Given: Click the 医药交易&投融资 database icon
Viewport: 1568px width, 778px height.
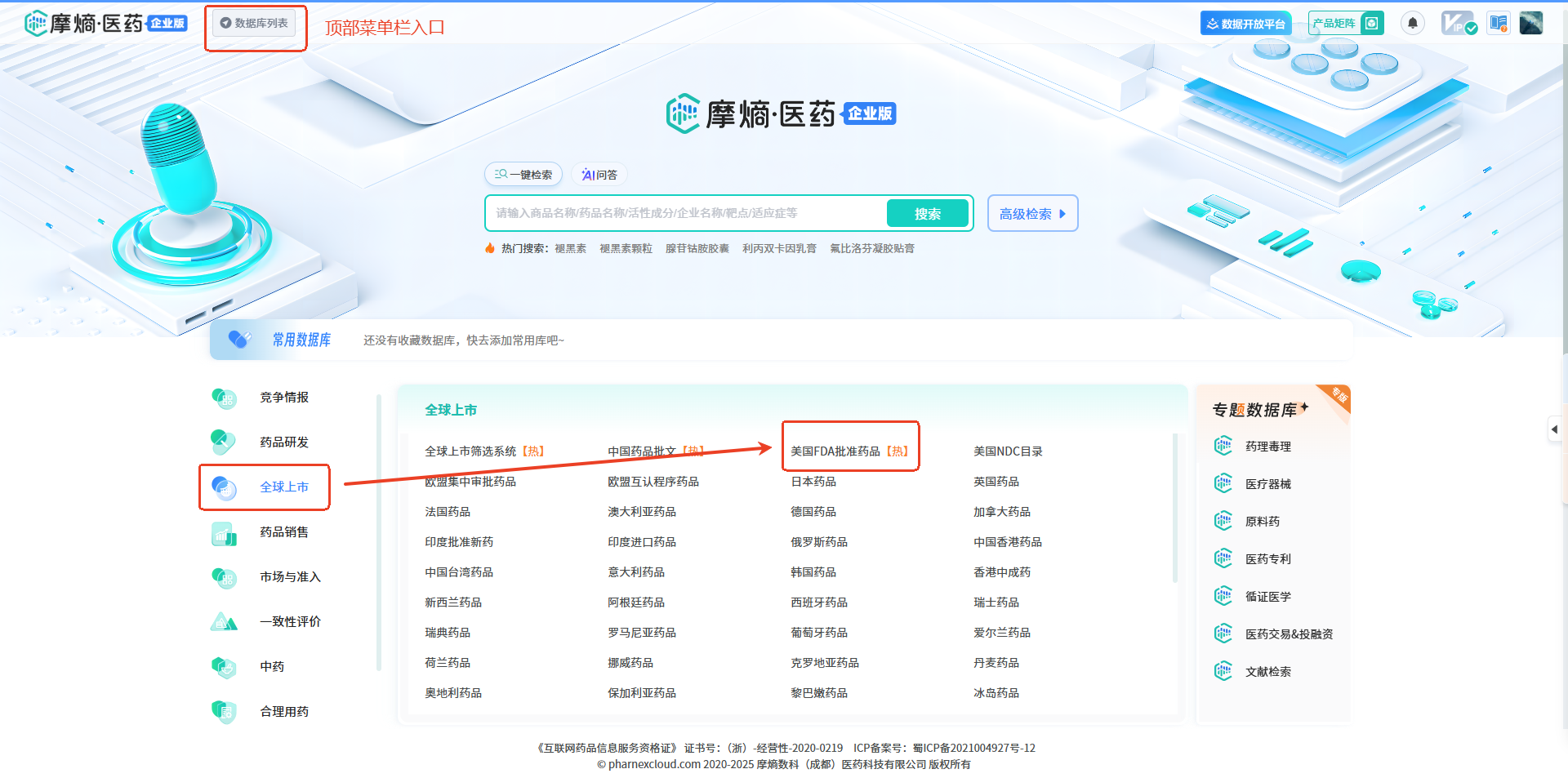Looking at the screenshot, I should (1223, 634).
